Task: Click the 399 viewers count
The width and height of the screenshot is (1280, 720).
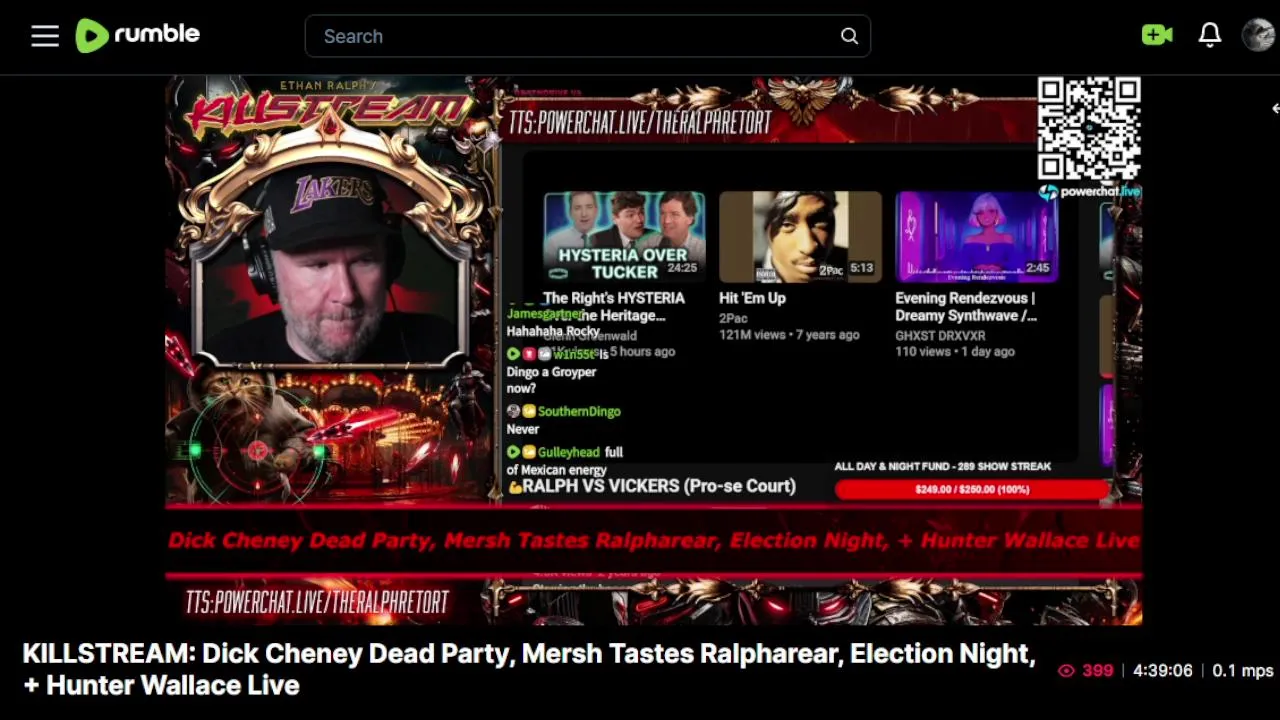Action: (1085, 671)
